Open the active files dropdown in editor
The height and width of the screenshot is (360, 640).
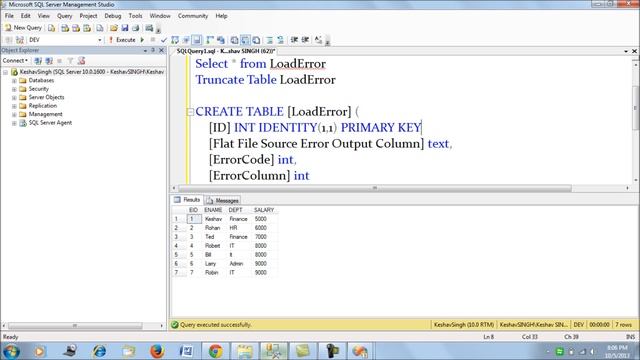(x=626, y=51)
